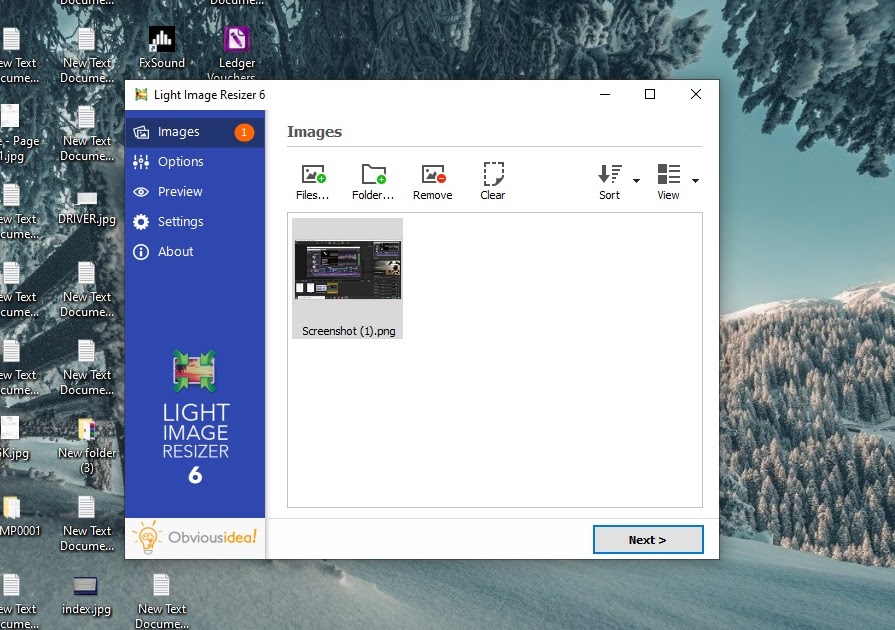Viewport: 895px width, 630px height.
Task: Select the FxSound desktop shortcut
Action: (x=162, y=48)
